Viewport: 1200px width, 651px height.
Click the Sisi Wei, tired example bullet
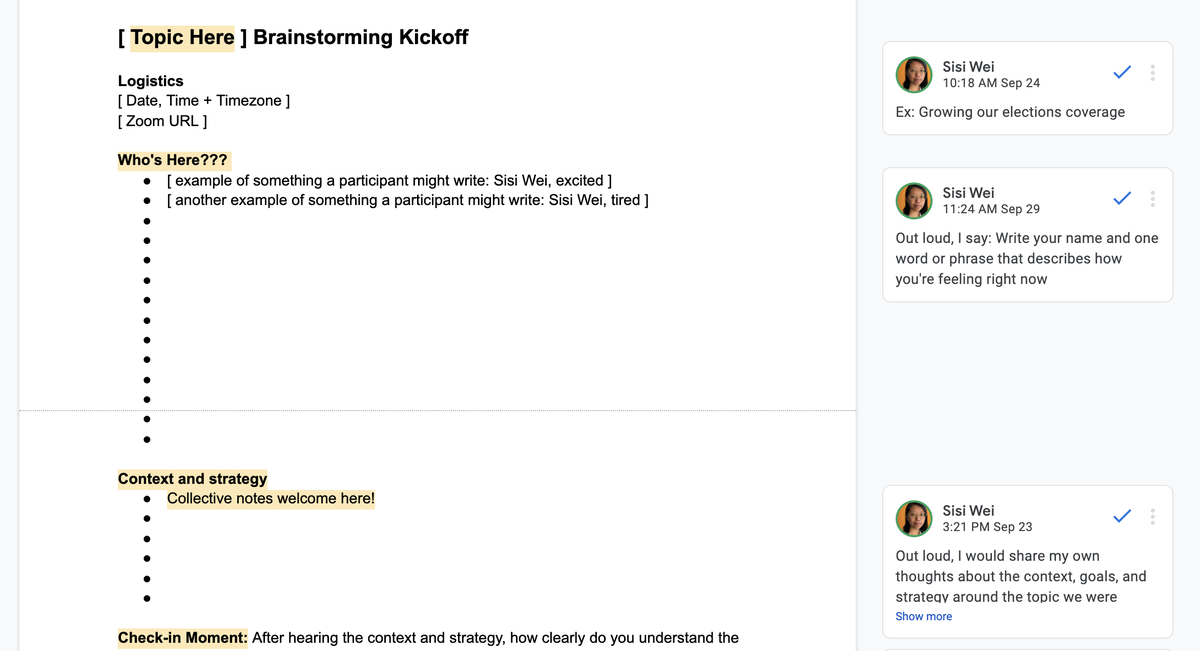tap(408, 200)
